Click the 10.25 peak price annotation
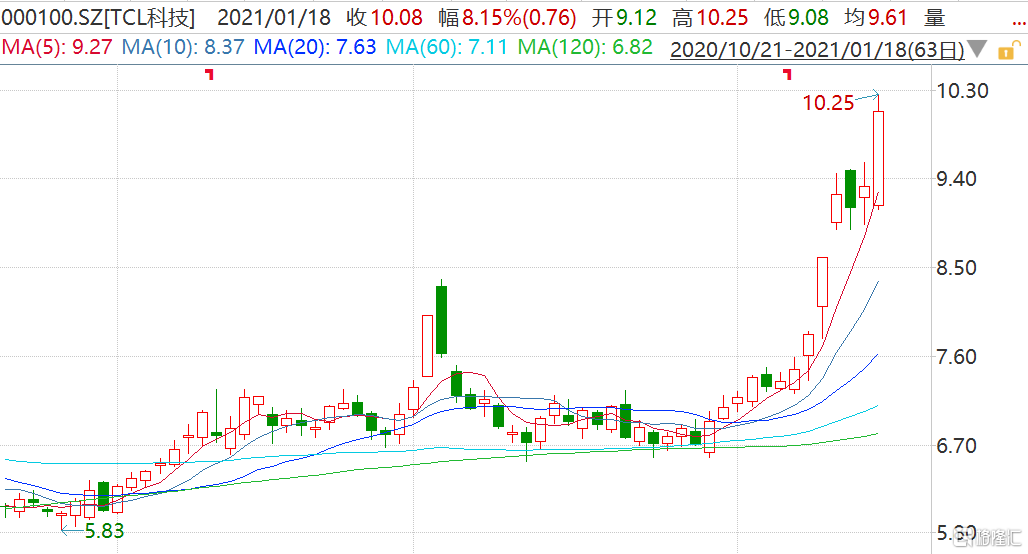The image size is (1028, 554). tap(829, 103)
